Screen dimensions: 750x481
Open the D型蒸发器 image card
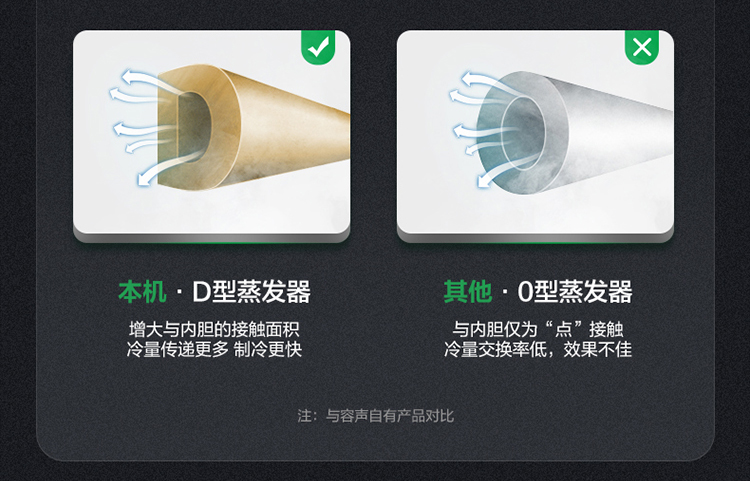click(x=211, y=136)
